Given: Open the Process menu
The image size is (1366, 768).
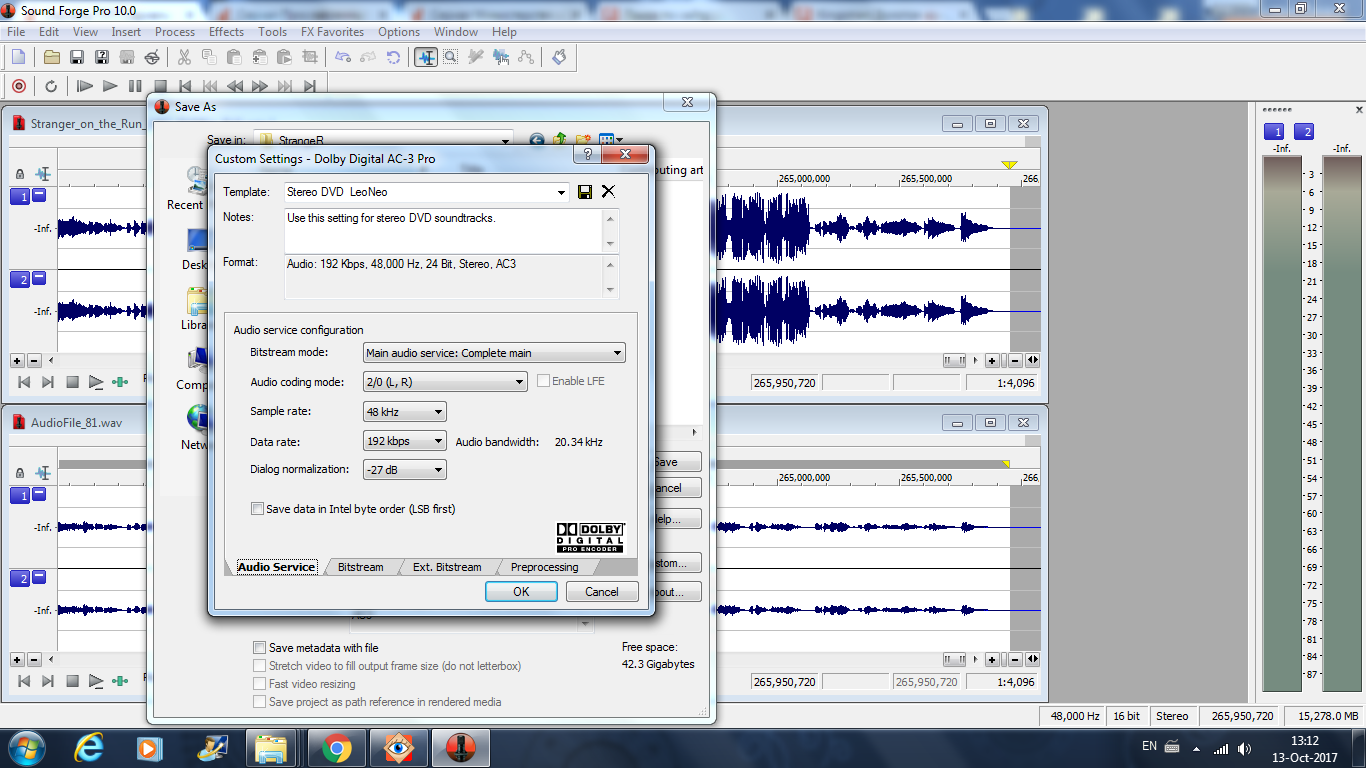Looking at the screenshot, I should (x=175, y=32).
